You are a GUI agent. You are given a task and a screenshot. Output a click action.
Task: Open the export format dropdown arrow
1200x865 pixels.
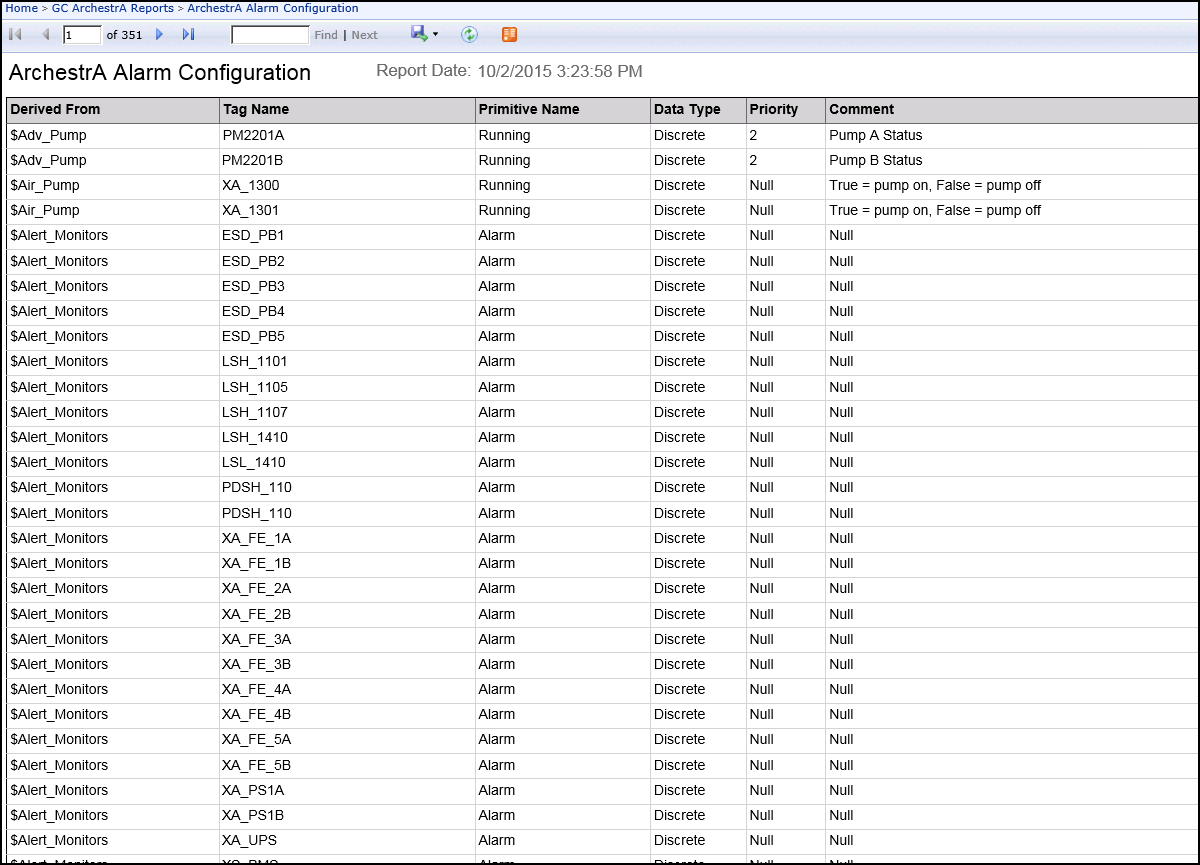(435, 35)
